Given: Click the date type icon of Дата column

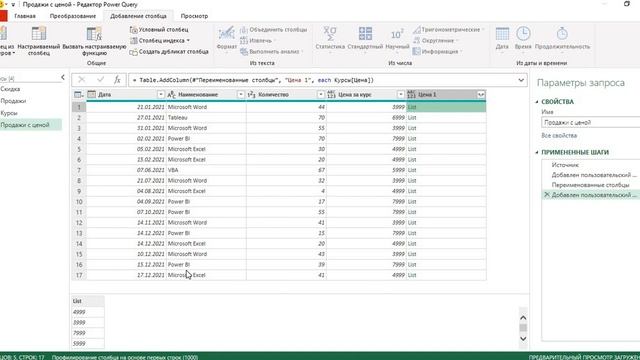Looking at the screenshot, I should point(92,95).
